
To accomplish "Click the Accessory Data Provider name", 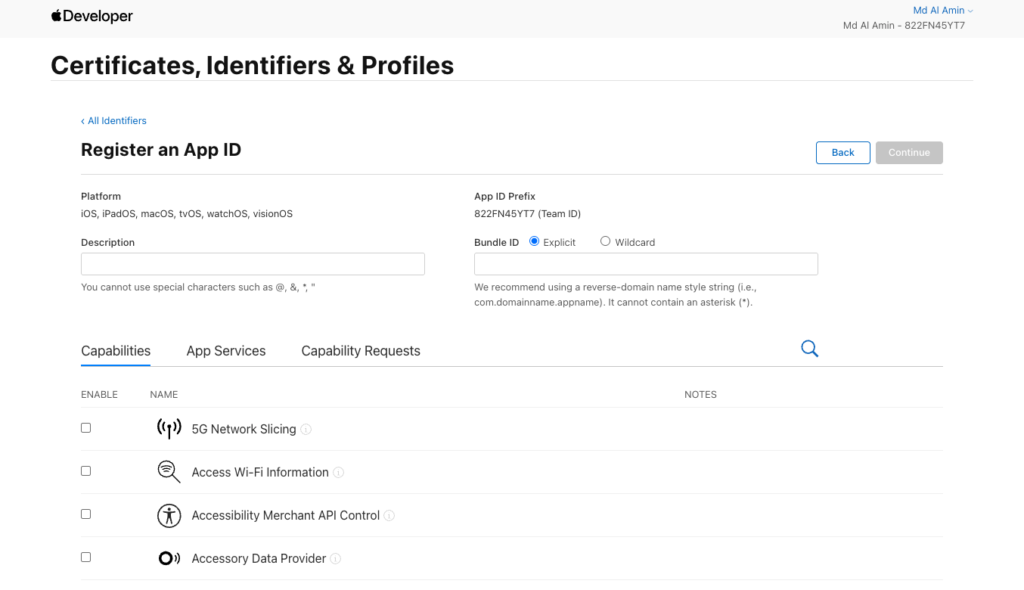I will click(x=259, y=559).
